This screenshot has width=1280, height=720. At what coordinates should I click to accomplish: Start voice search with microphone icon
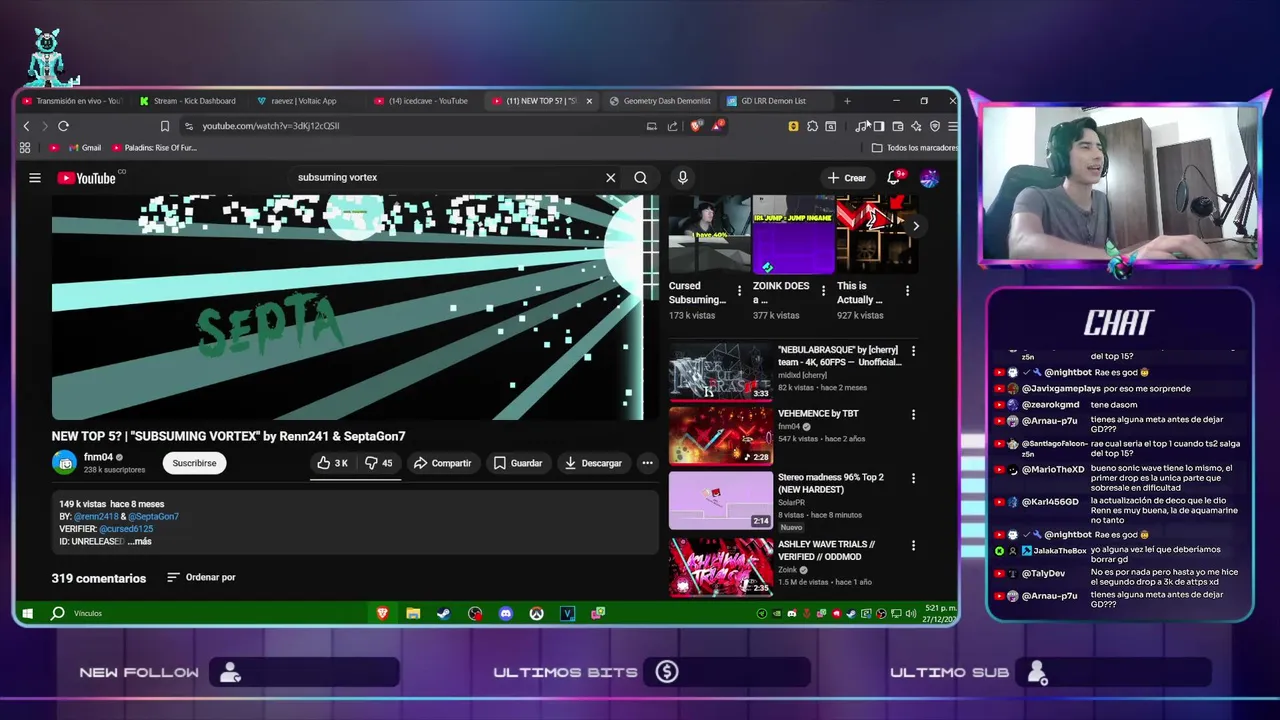682,178
